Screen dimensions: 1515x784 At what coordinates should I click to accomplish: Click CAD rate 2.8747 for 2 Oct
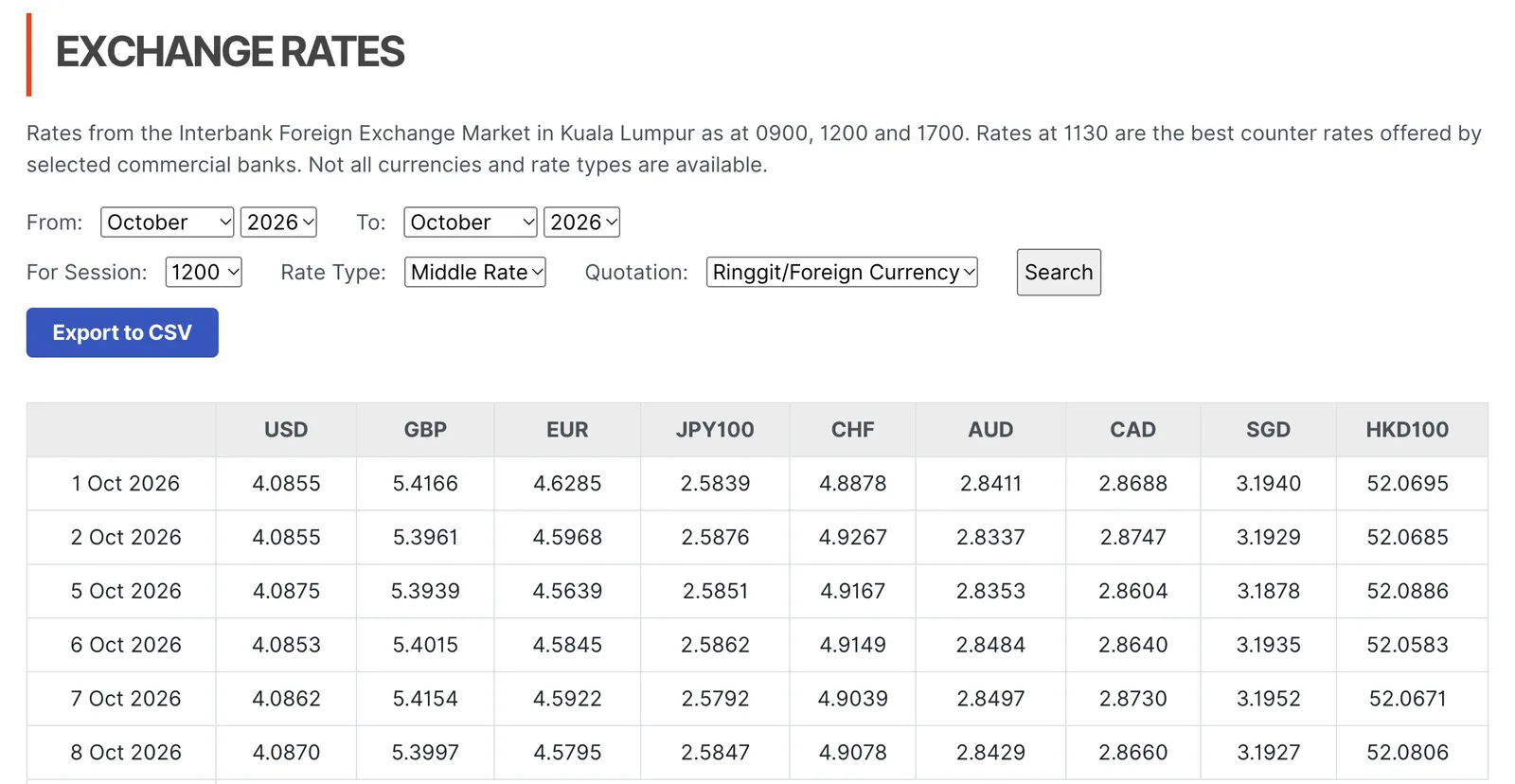click(x=1132, y=538)
